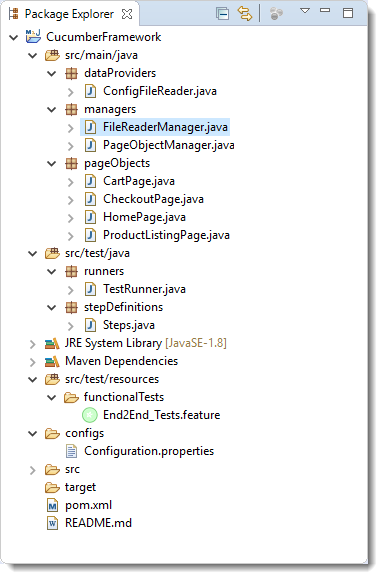Viewport: 383px width, 579px height.
Task: Maximize the Package Explorer view
Action: (348, 13)
